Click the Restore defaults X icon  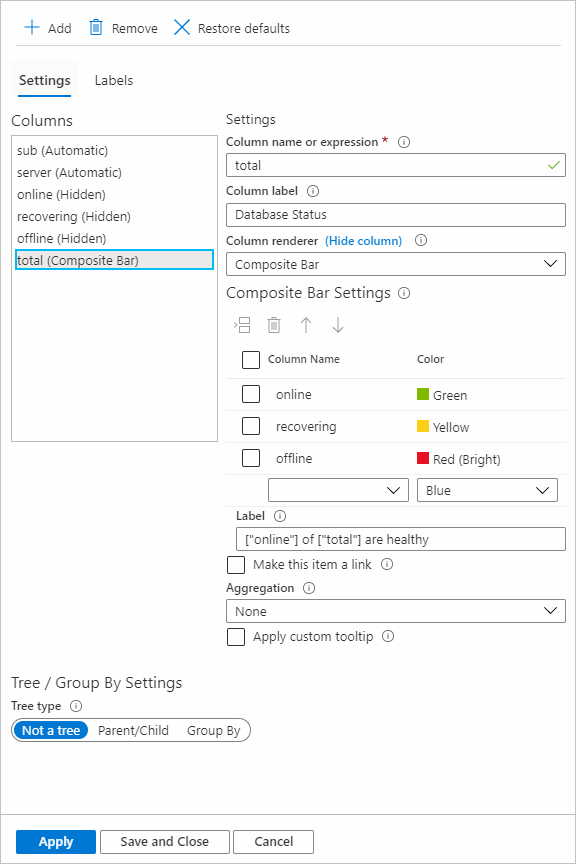(x=182, y=27)
